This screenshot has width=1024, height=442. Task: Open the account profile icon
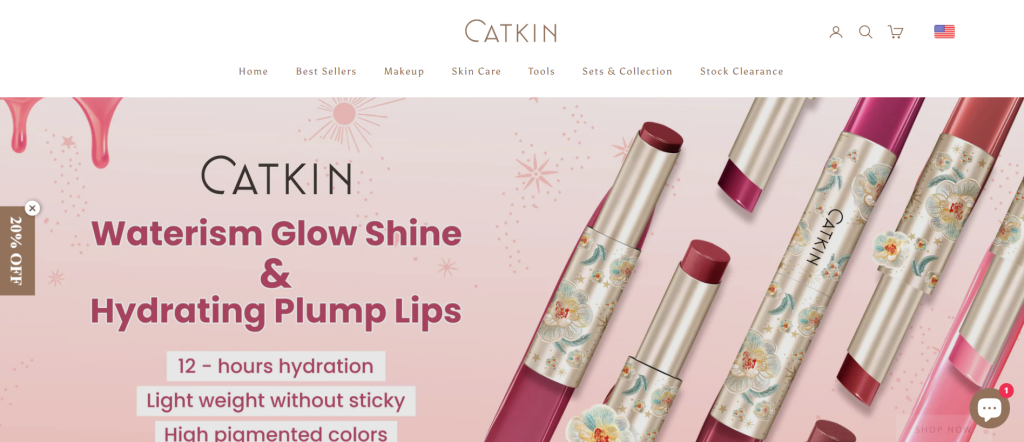pos(836,32)
